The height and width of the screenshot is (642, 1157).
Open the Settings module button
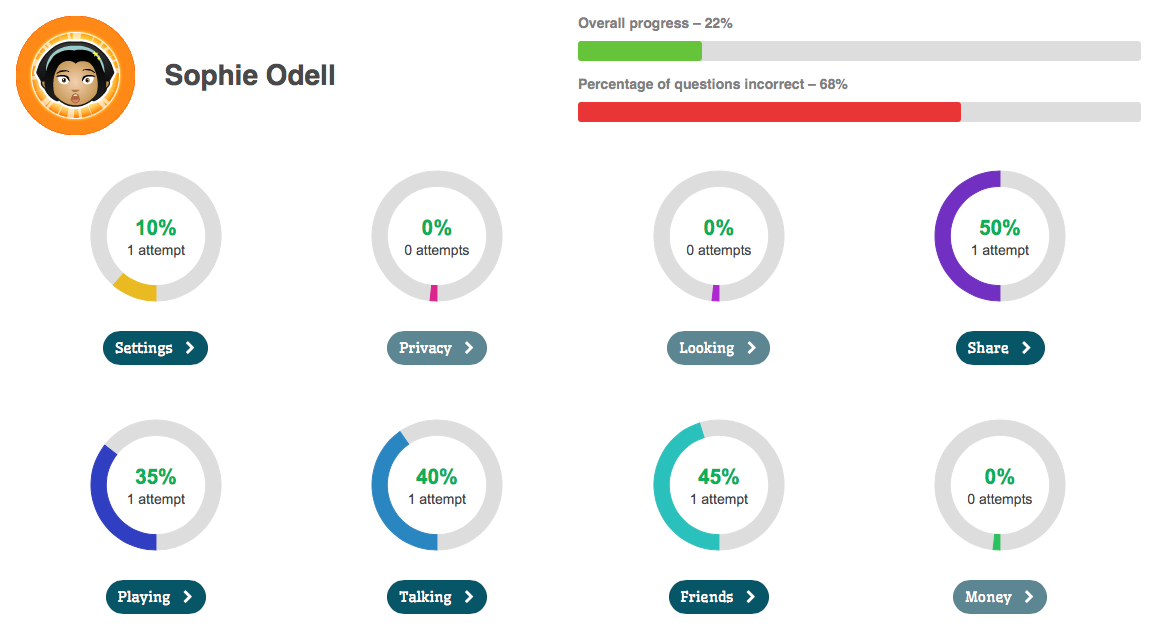click(x=155, y=348)
